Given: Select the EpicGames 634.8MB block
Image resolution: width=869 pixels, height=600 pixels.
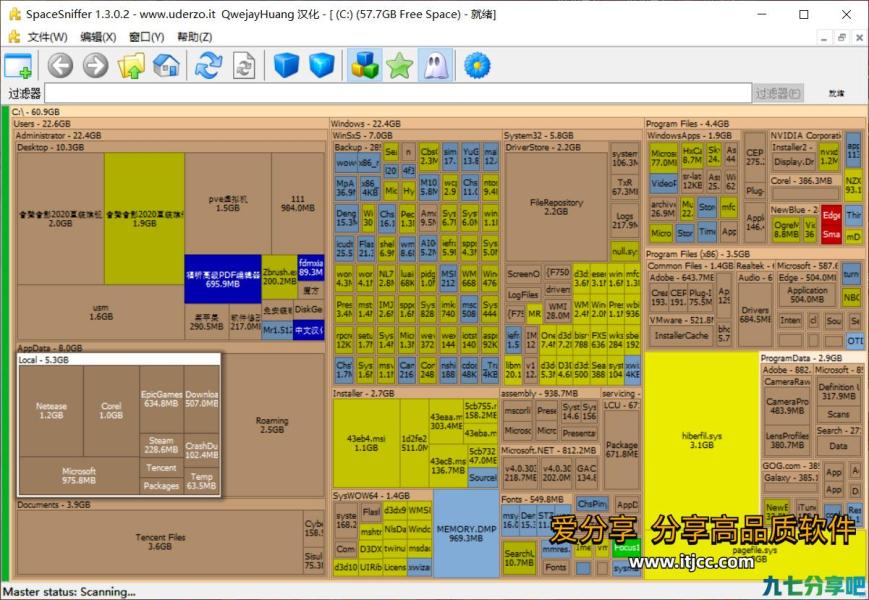Looking at the screenshot, I should click(161, 399).
